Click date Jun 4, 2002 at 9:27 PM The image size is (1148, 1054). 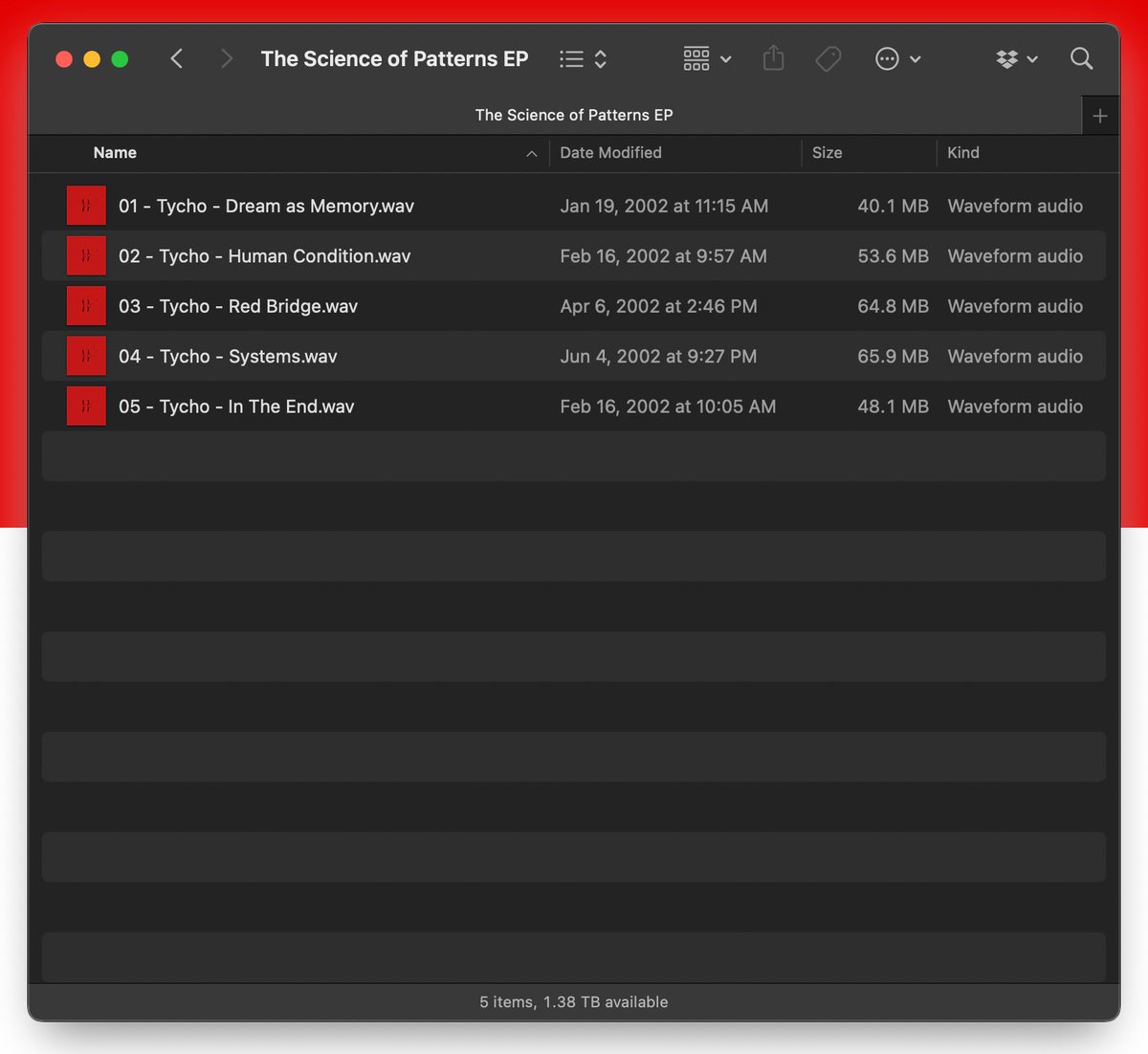658,357
